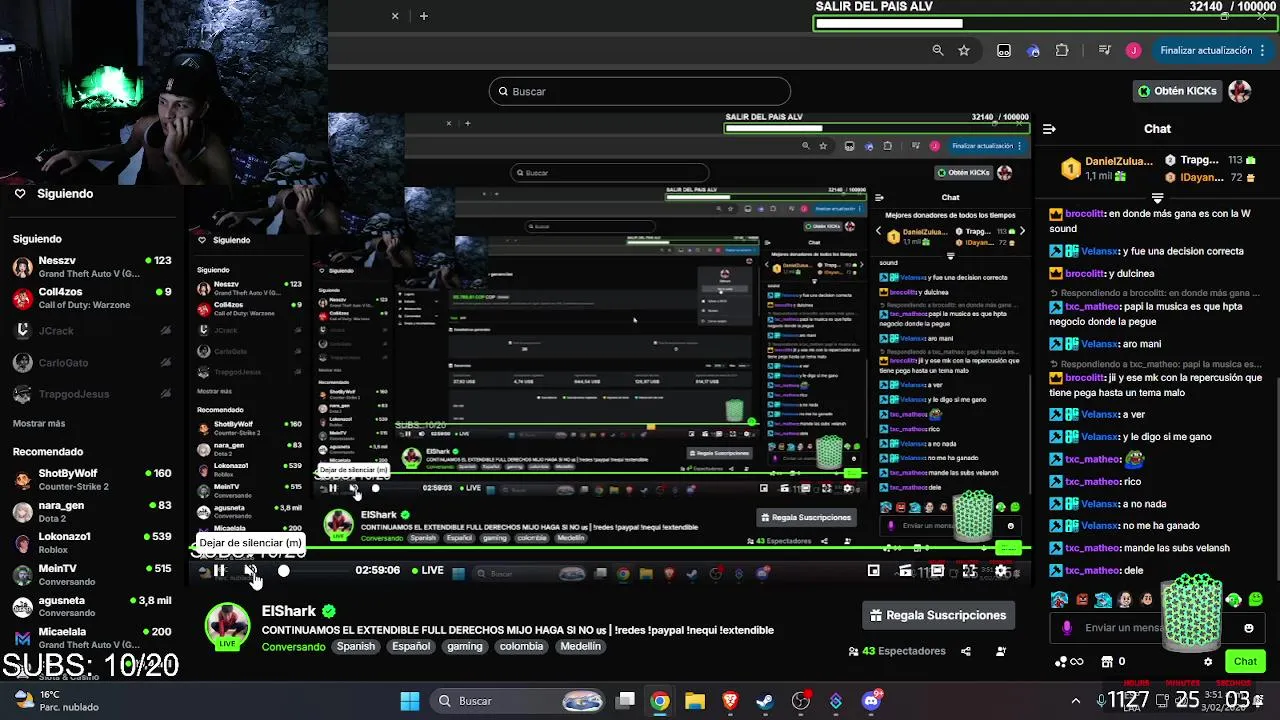
Task: Pick the green smiling blob emote
Action: pyautogui.click(x=1256, y=600)
